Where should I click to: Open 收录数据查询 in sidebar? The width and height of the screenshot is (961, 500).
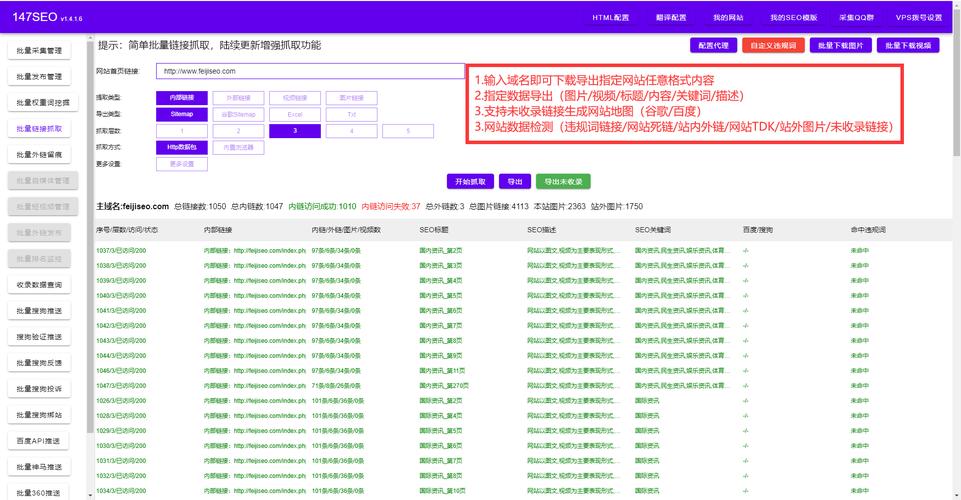pyautogui.click(x=39, y=285)
